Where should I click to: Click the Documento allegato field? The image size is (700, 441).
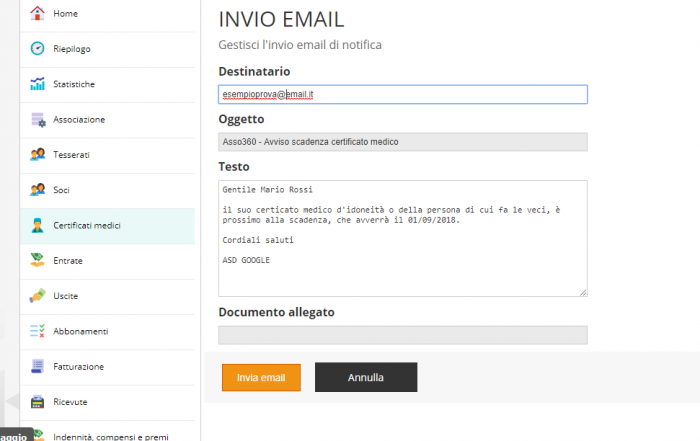(403, 335)
